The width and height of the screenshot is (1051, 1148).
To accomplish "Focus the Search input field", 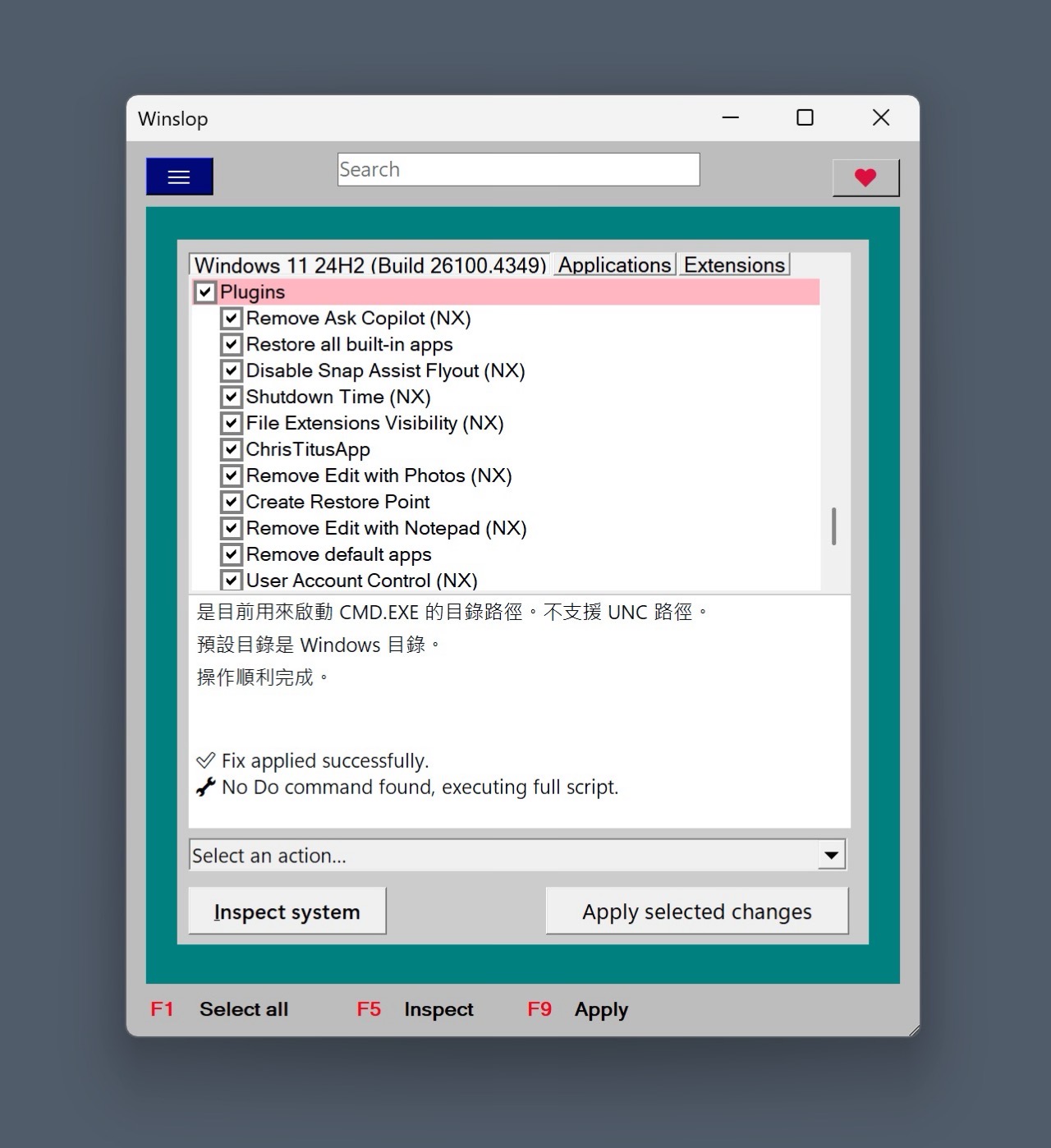I will 518,170.
